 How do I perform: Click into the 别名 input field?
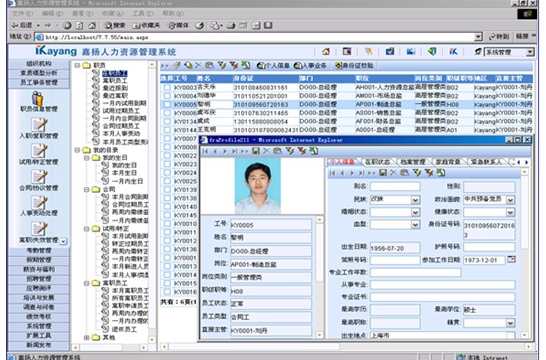pyautogui.click(x=395, y=186)
